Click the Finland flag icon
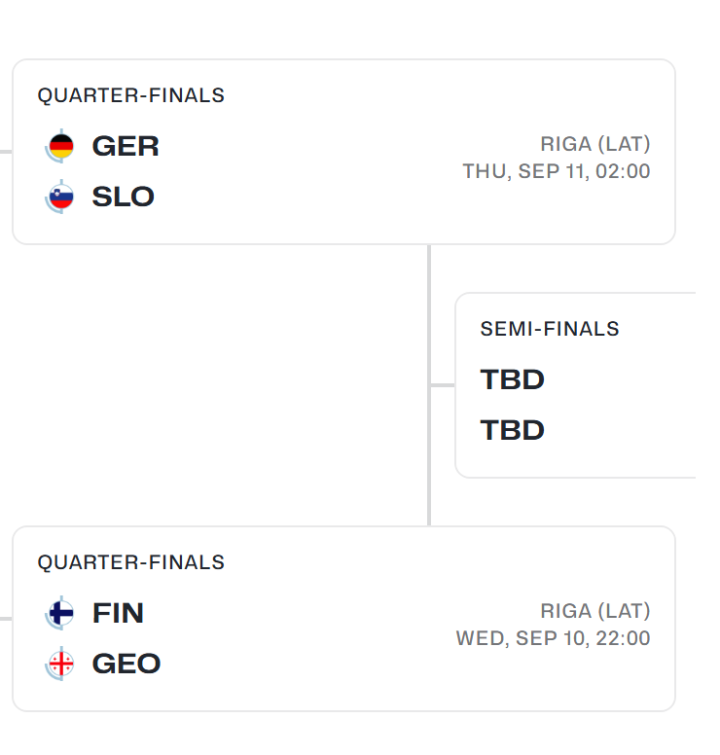 pos(61,613)
